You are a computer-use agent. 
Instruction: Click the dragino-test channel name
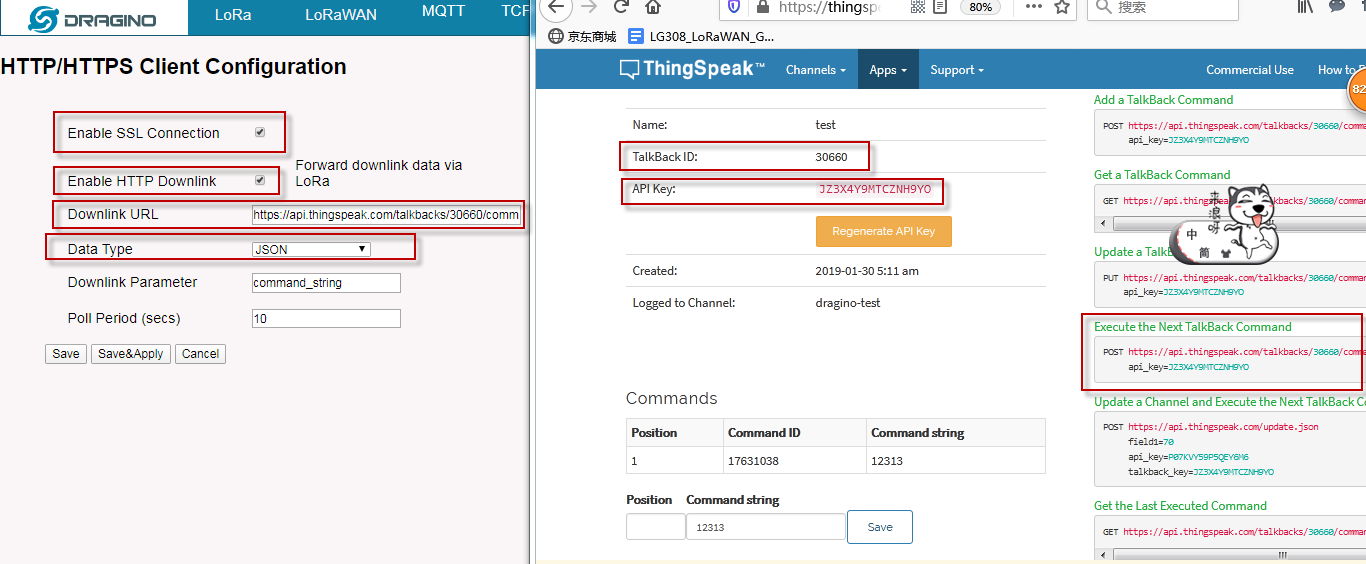pyautogui.click(x=848, y=303)
